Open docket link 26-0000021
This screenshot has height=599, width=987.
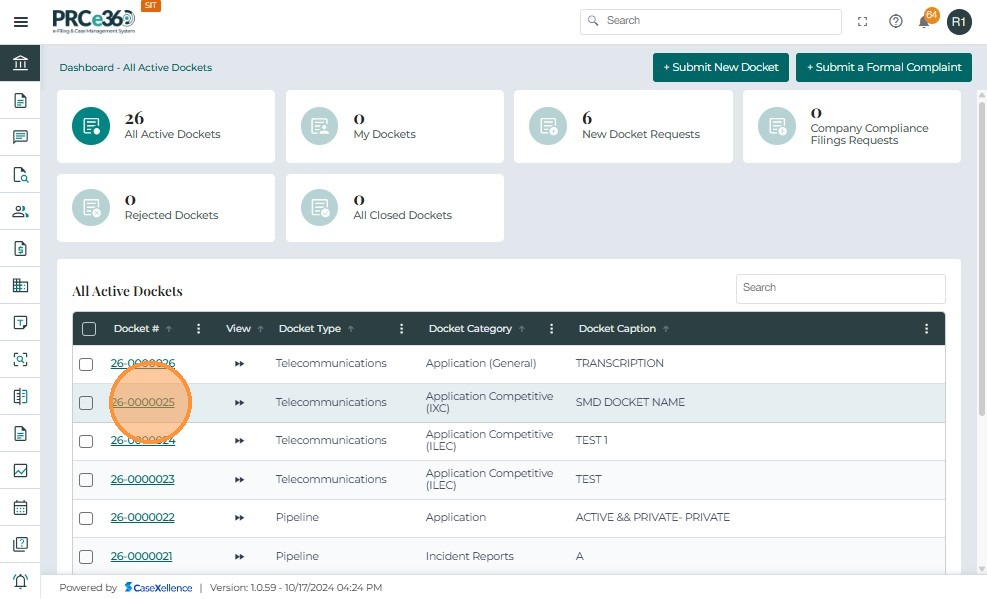pyautogui.click(x=142, y=556)
